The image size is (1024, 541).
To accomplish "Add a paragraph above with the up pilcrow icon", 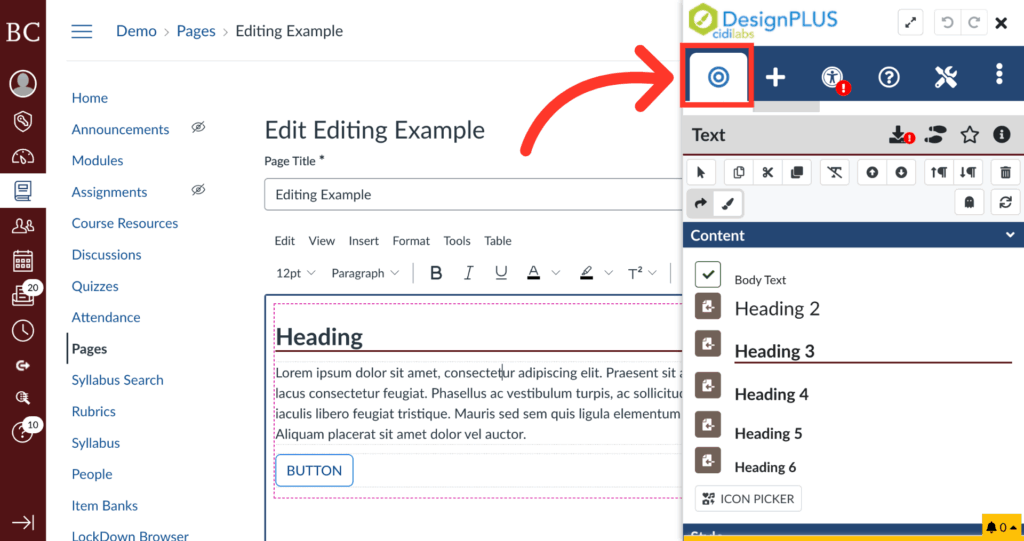I will (938, 172).
